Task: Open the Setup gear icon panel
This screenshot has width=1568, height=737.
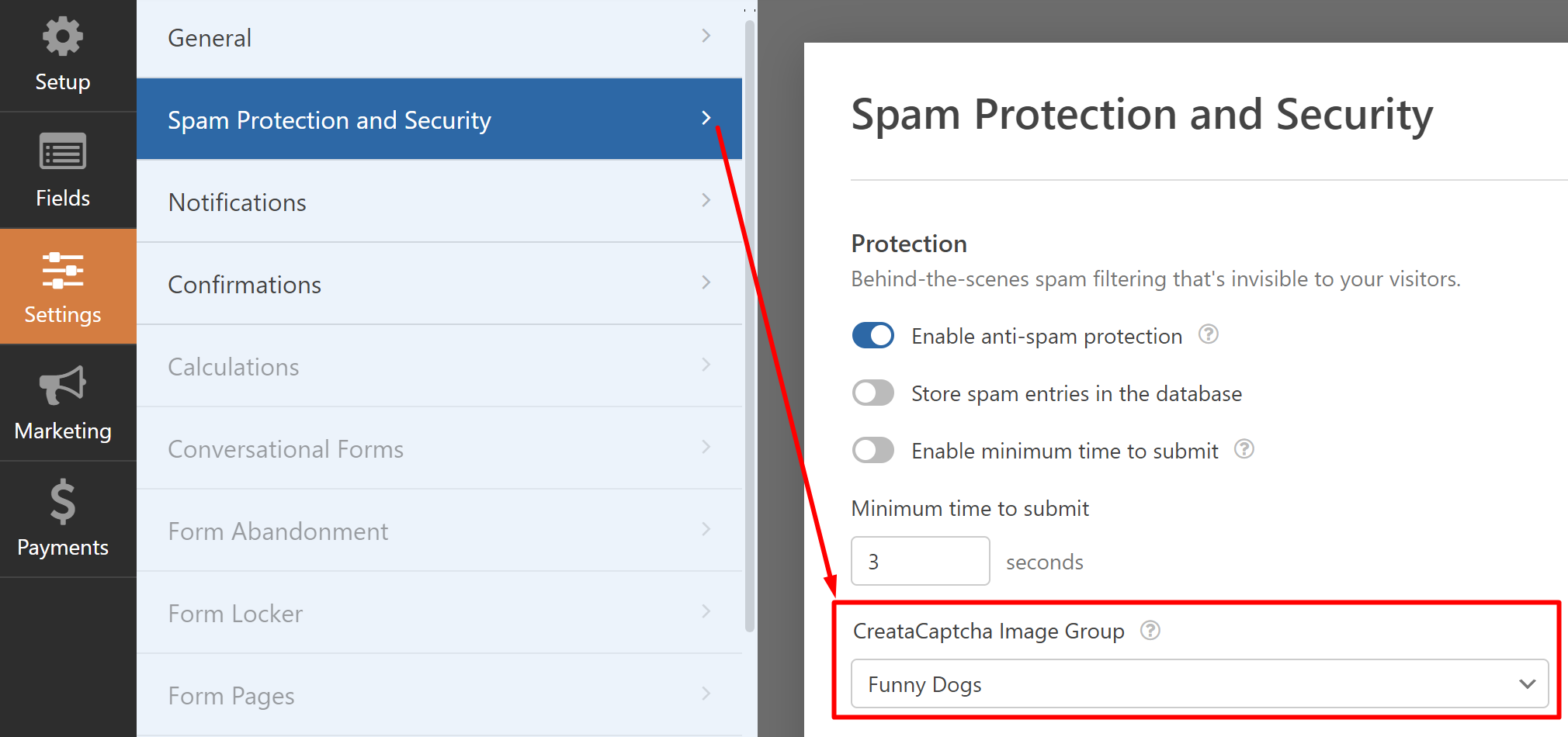Action: [x=62, y=37]
